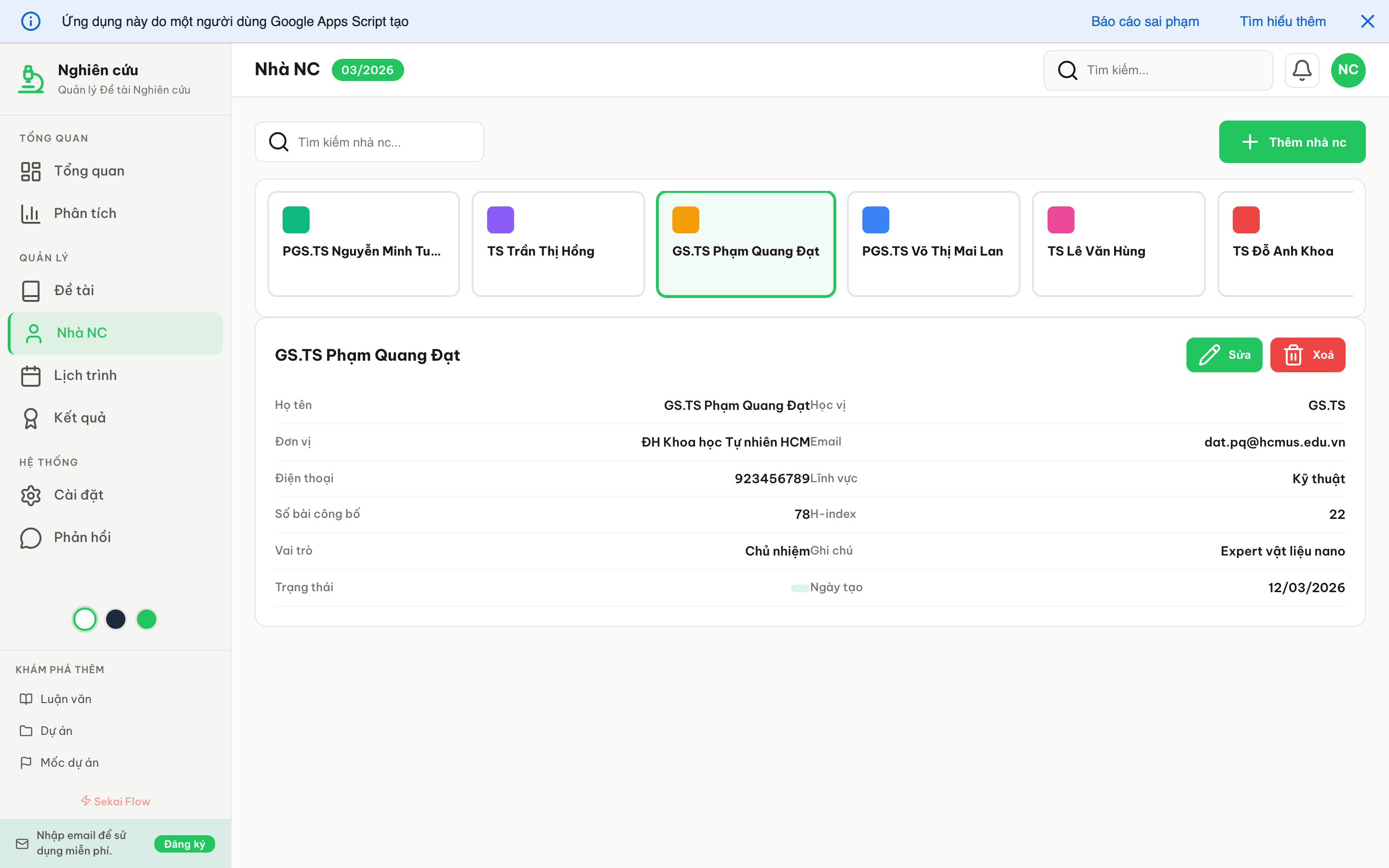Open the Đề tài management section
The width and height of the screenshot is (1389, 868).
click(x=73, y=290)
